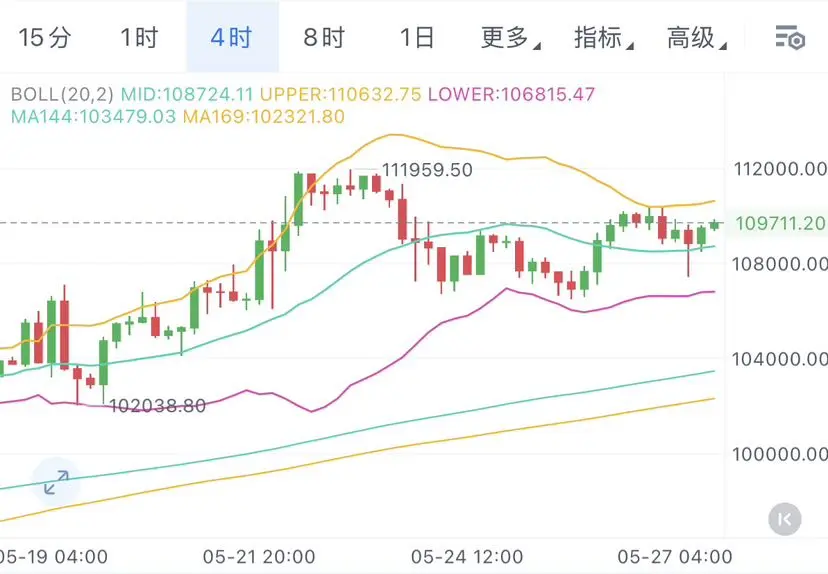Tap the 108000.00 price axis label

pos(780,264)
